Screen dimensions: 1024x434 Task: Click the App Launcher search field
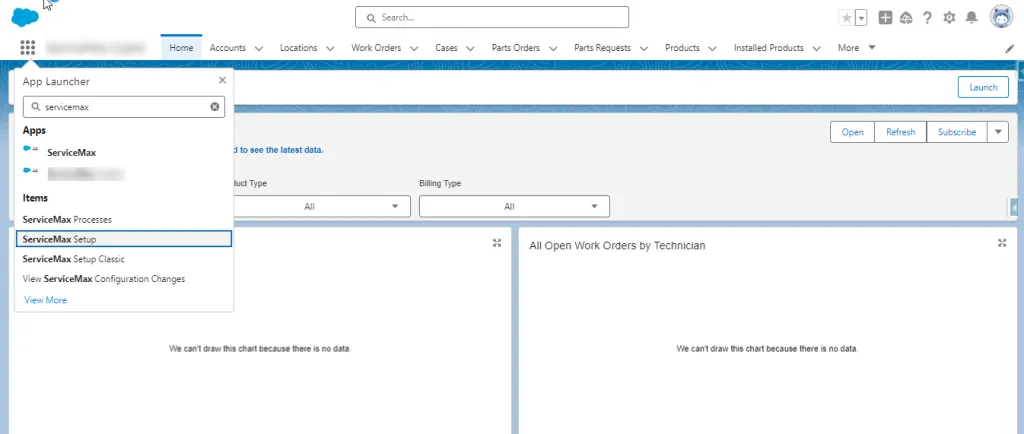click(124, 107)
